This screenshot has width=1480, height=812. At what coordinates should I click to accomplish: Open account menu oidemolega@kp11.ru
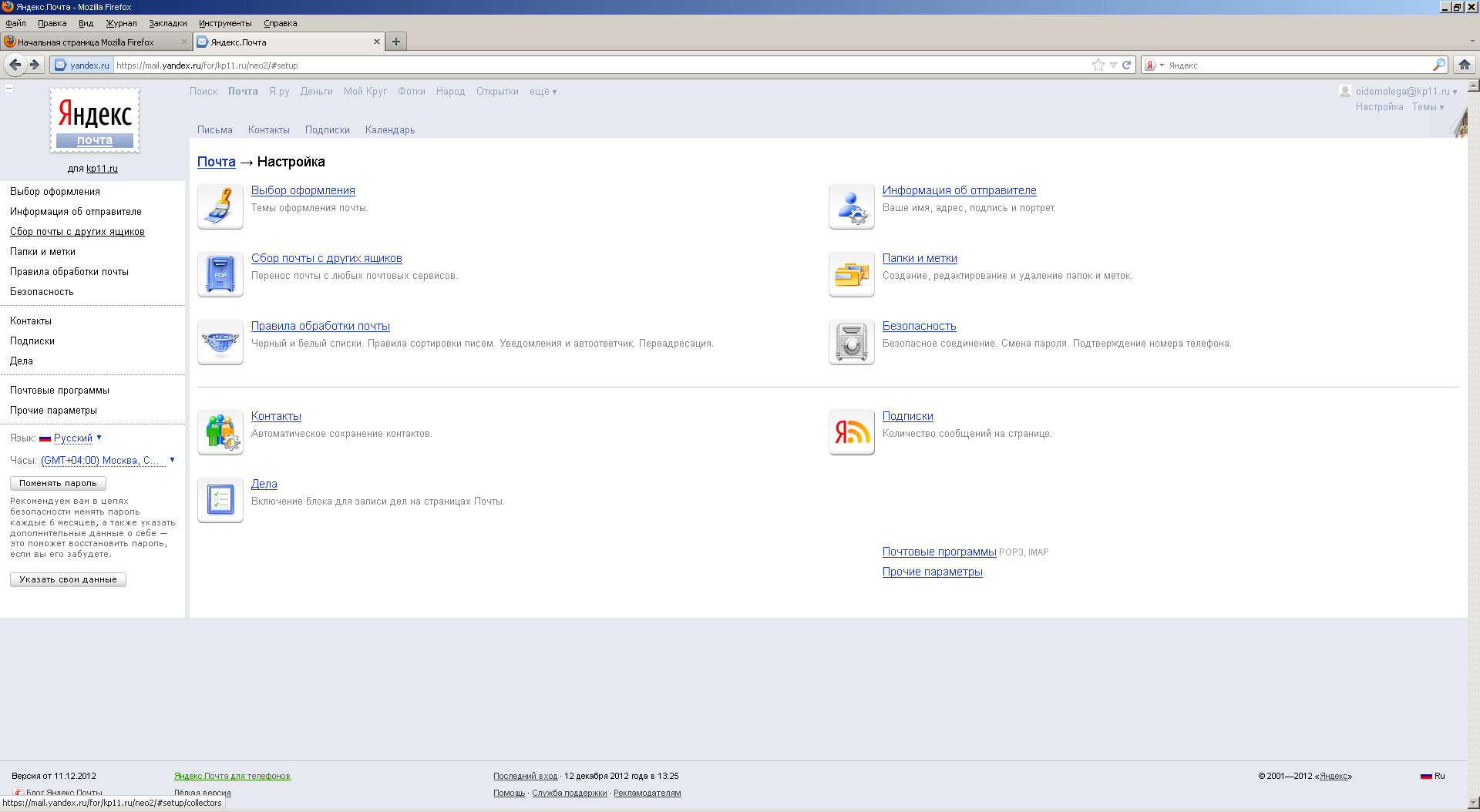coord(1406,91)
